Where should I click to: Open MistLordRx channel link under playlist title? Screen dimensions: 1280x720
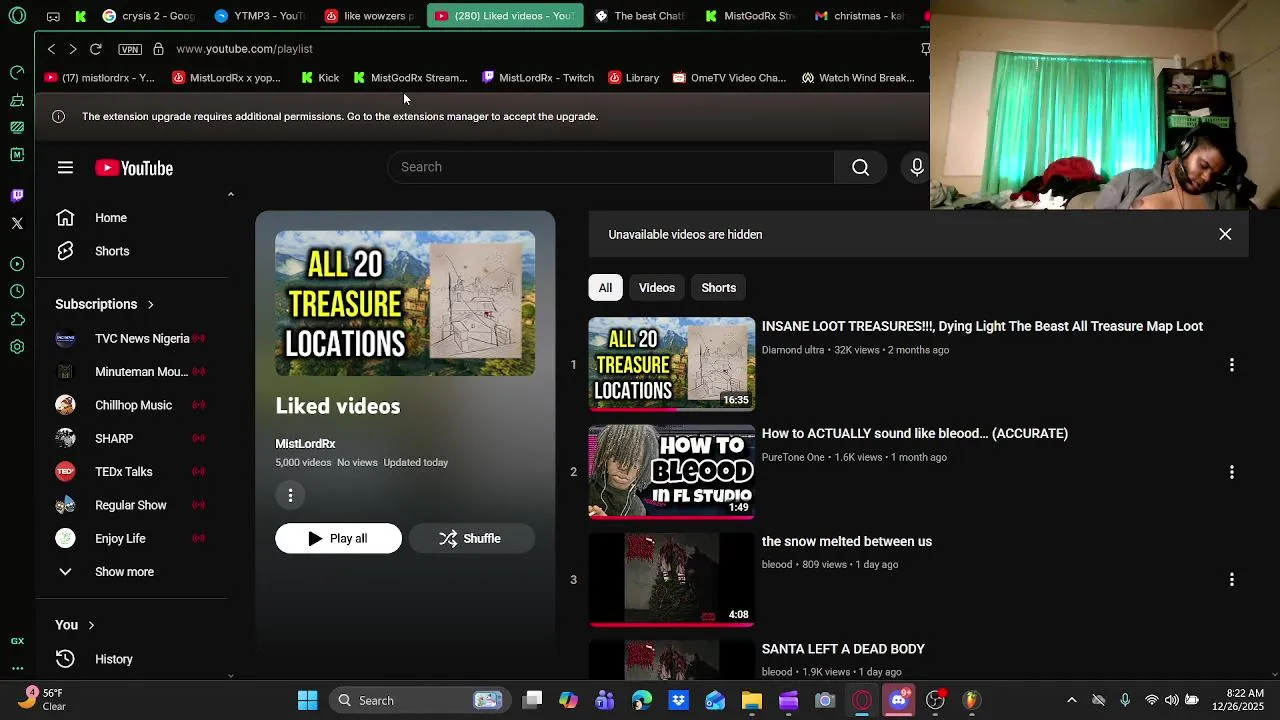click(x=305, y=444)
